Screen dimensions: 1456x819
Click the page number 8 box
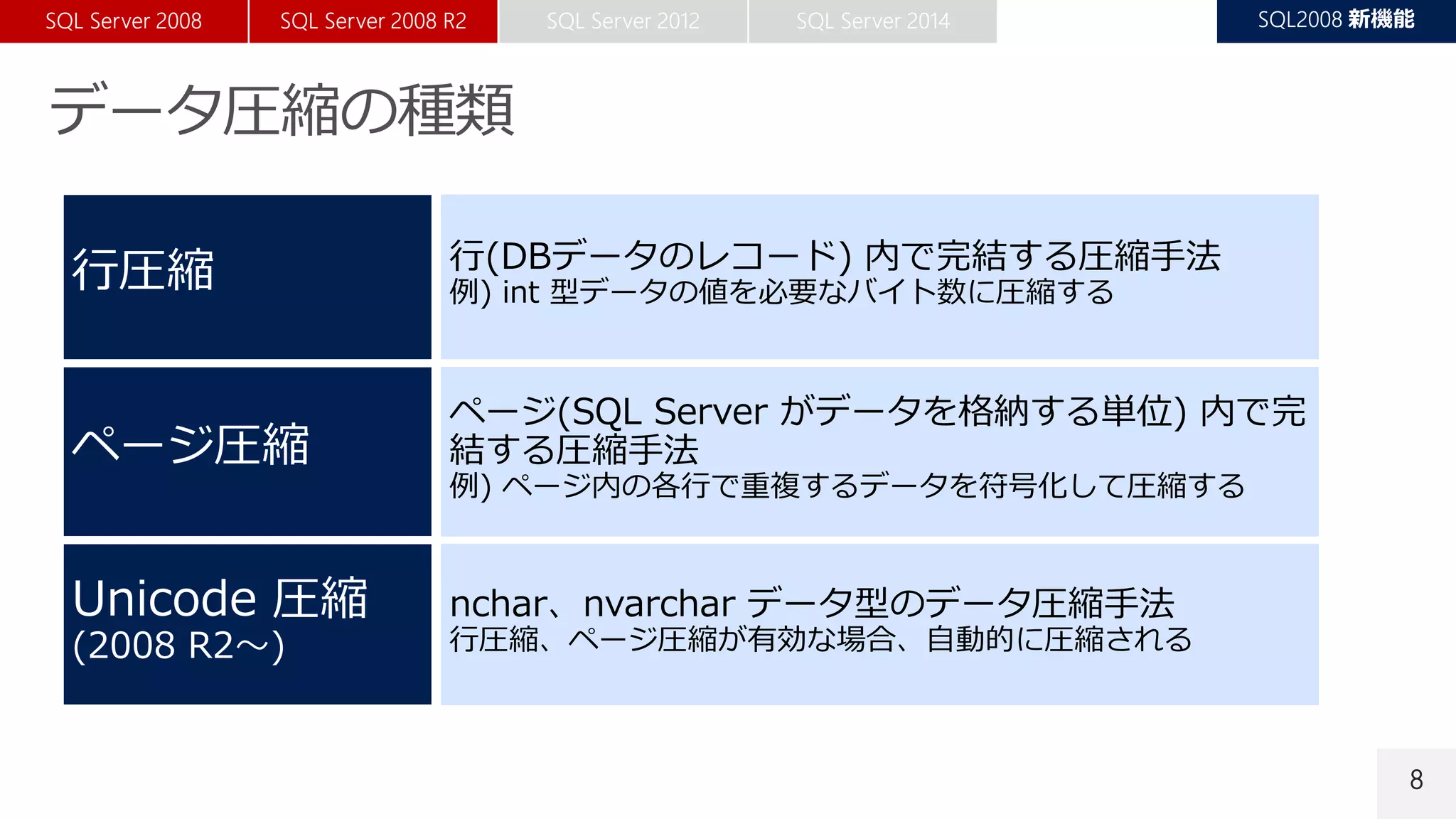(1415, 781)
